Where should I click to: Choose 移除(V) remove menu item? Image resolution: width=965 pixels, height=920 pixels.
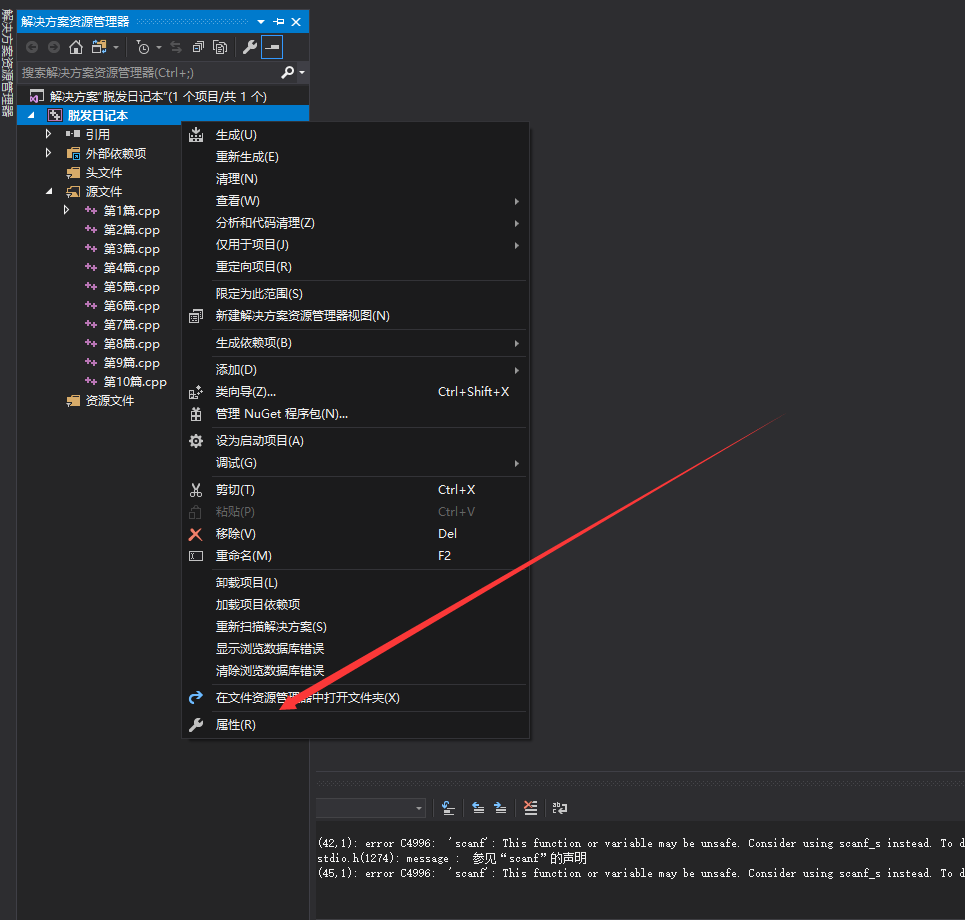355,534
